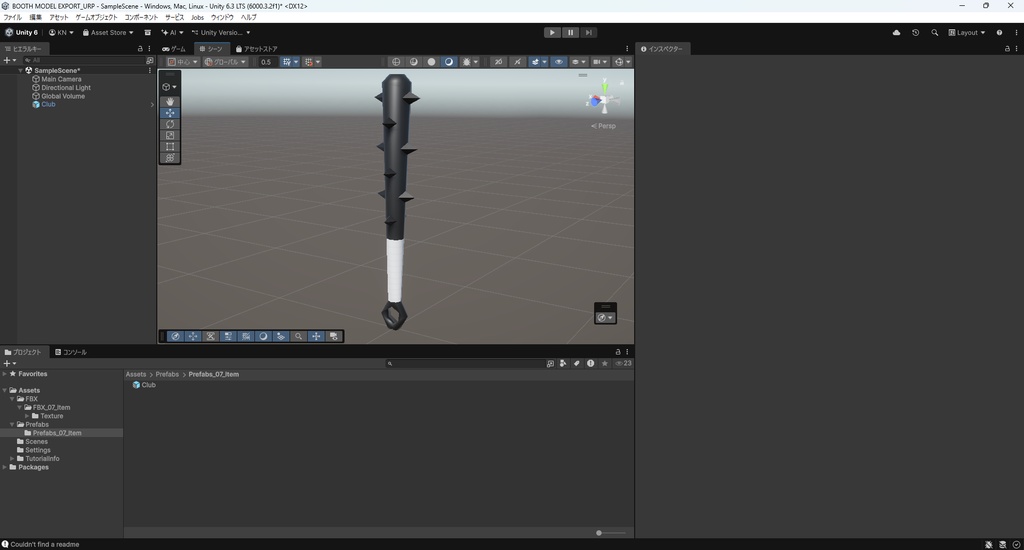Toggle the wireframe shading mode button

click(x=396, y=62)
